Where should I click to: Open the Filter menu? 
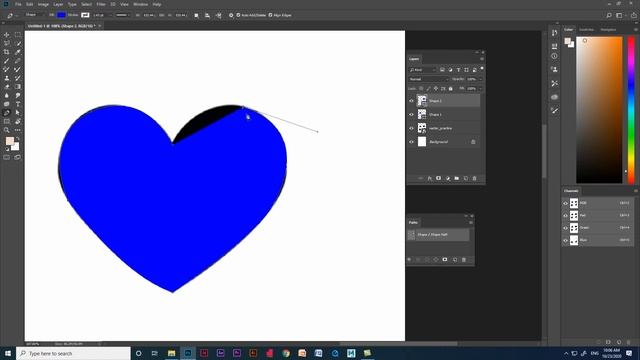[x=101, y=4]
